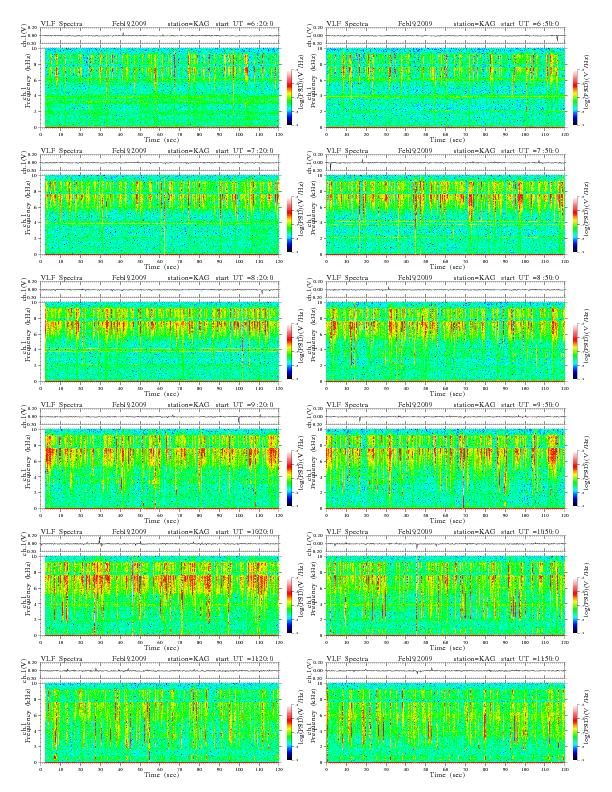View the spectrogram with start UT 11:20:0
Image resolution: width=612 pixels, height=792 pixels.
(x=162, y=723)
